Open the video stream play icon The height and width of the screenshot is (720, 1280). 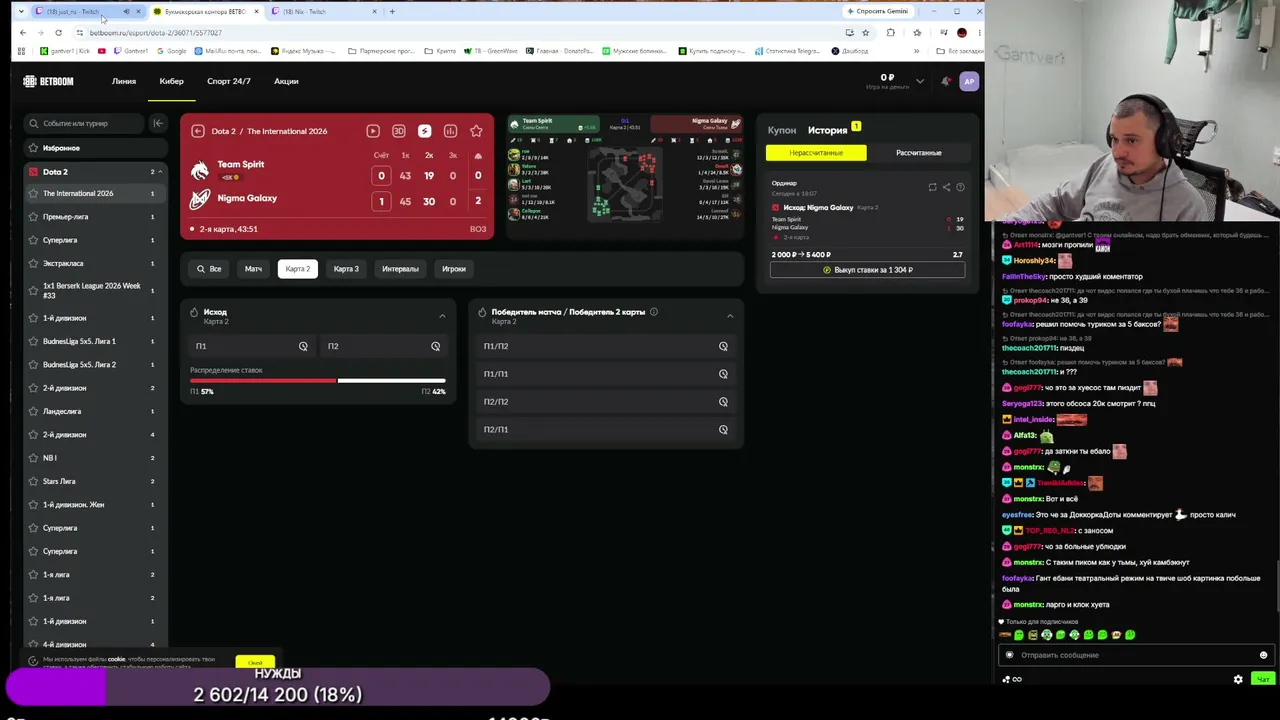373,131
